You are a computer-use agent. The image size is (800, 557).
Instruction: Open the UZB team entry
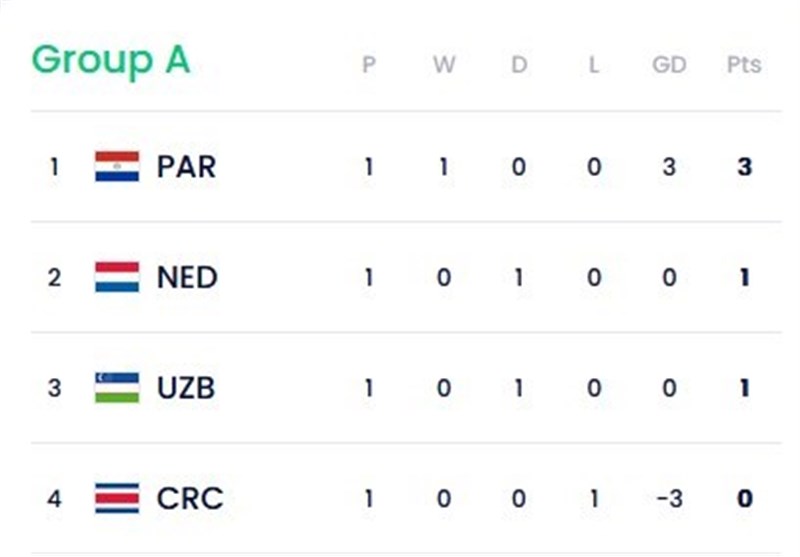(186, 387)
